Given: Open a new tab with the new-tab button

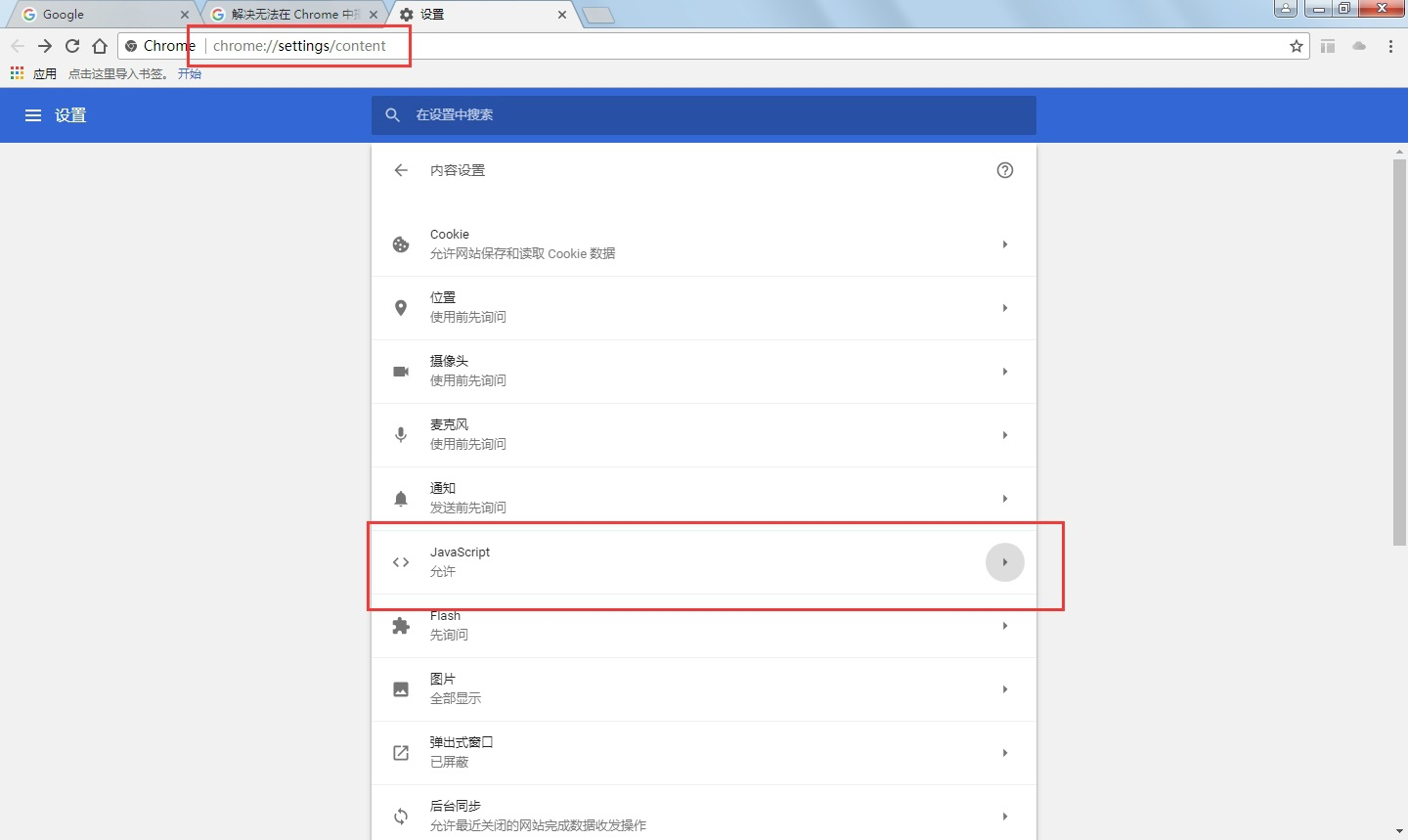Looking at the screenshot, I should tap(598, 15).
